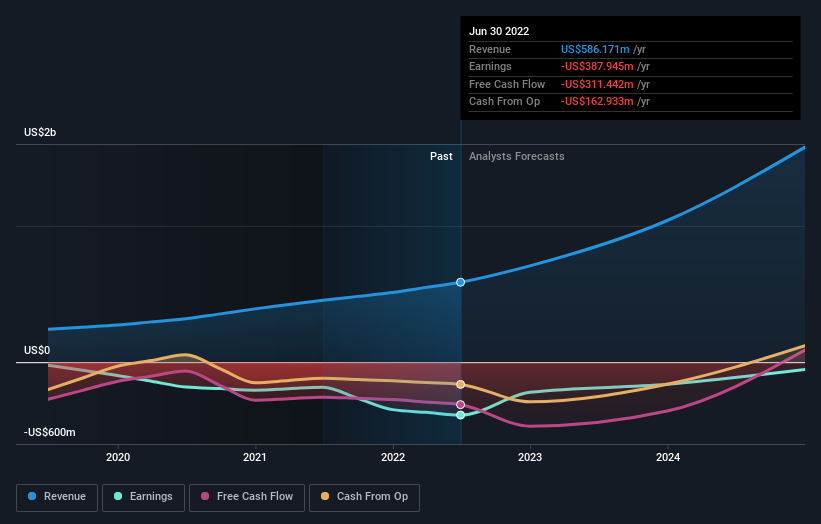821x524 pixels.
Task: Toggle the Cash From Op legend series
Action: (364, 497)
